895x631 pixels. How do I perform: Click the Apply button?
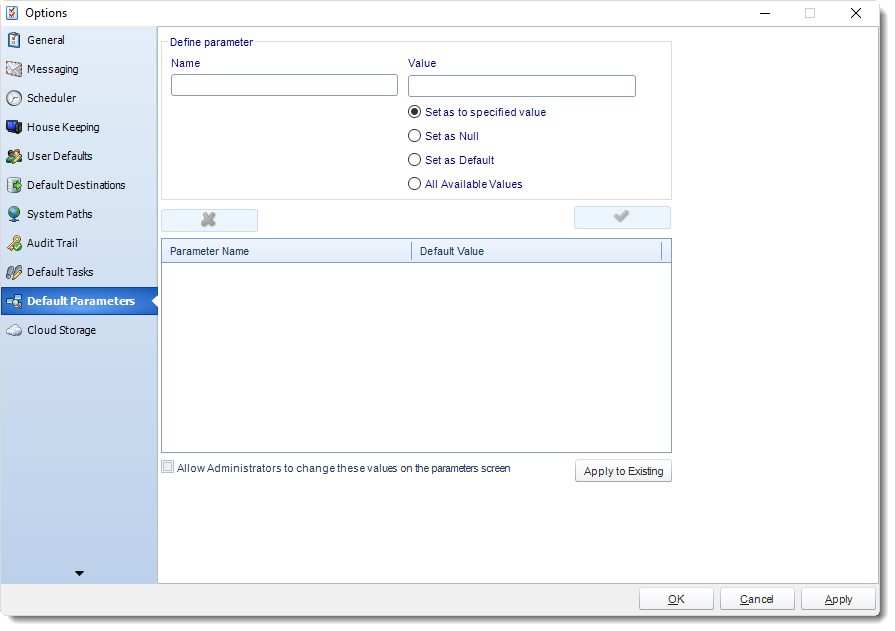838,599
